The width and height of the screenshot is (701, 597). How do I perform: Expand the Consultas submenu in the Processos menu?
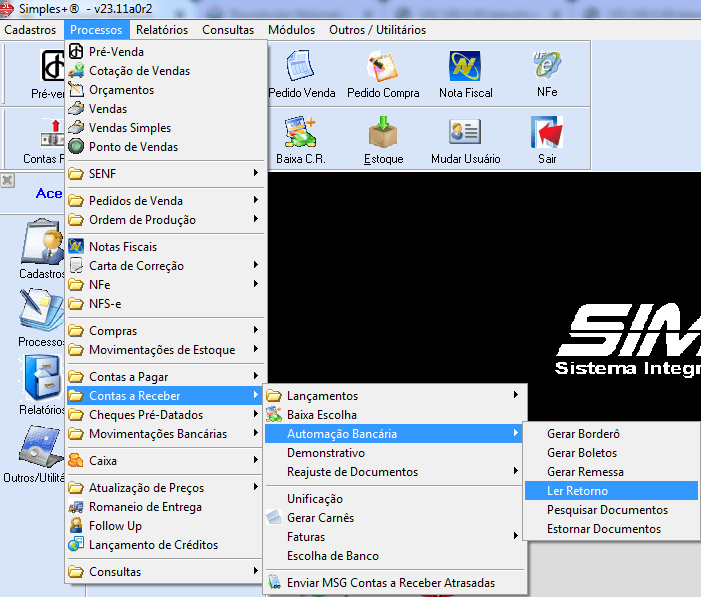pyautogui.click(x=166, y=572)
